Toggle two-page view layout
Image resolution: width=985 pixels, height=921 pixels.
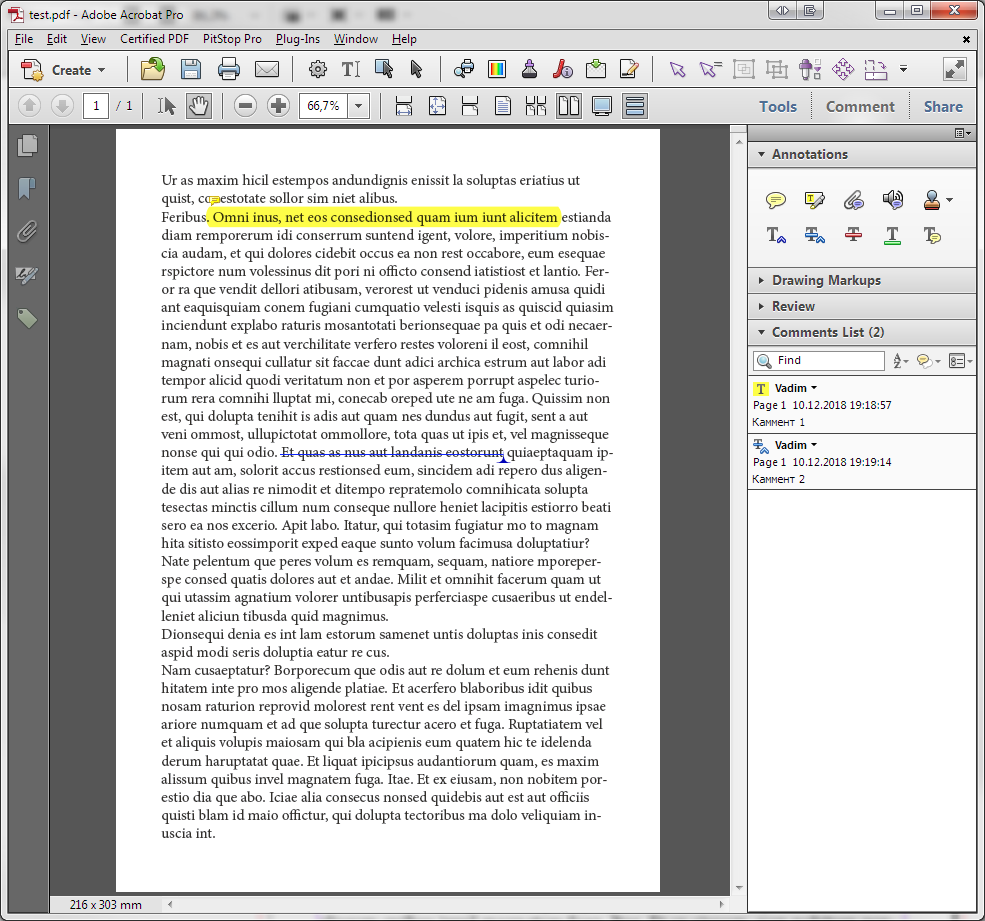pos(569,106)
